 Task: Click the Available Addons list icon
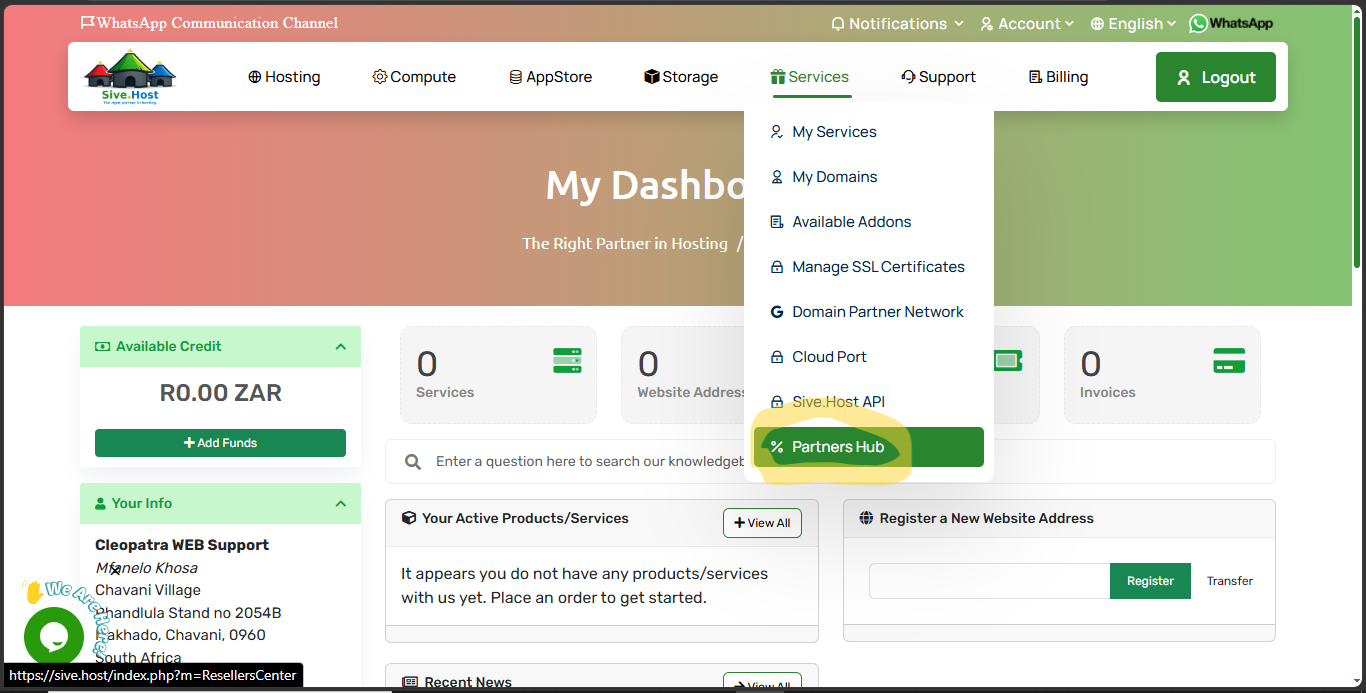coord(776,222)
